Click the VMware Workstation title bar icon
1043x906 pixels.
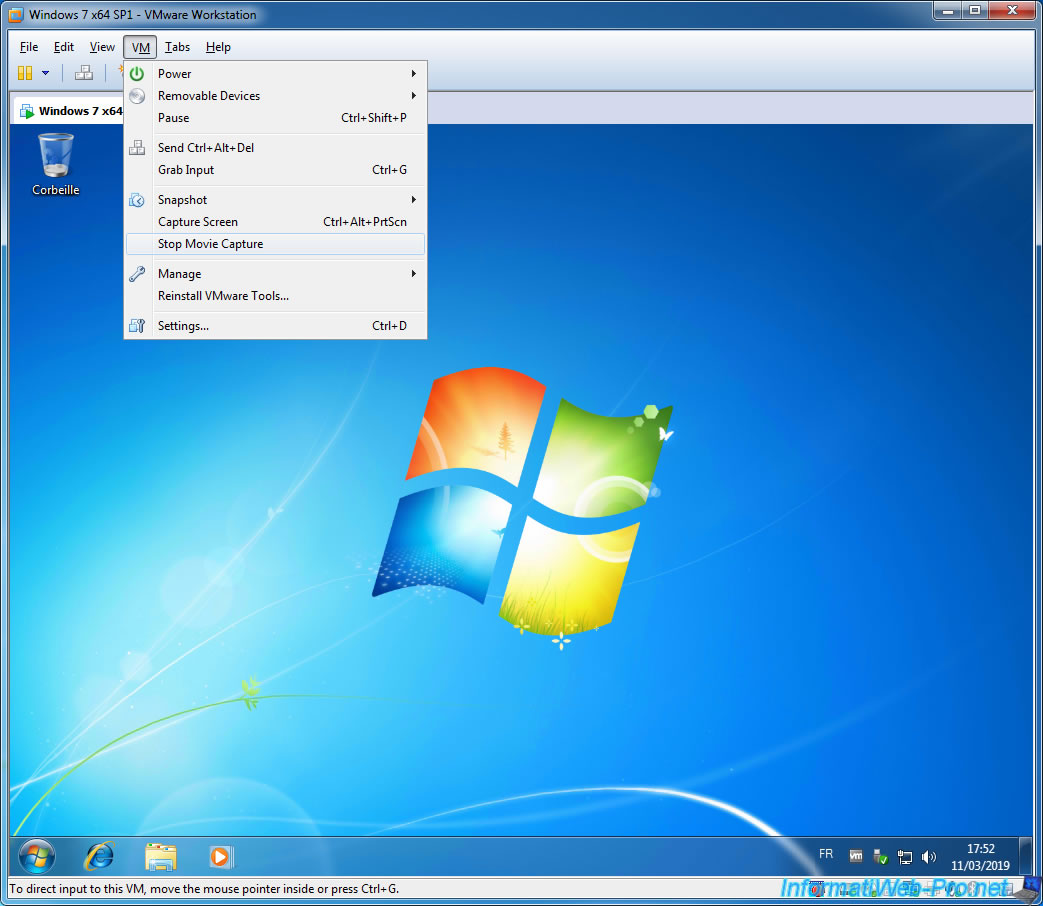coord(16,15)
